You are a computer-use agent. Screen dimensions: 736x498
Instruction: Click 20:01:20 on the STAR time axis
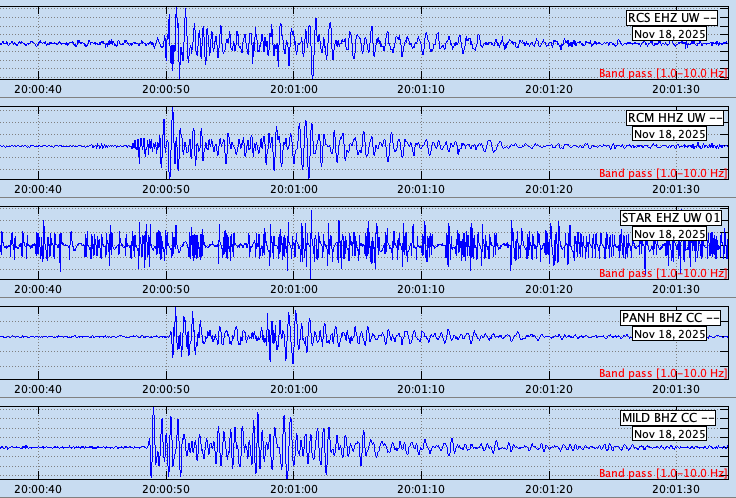point(549,289)
